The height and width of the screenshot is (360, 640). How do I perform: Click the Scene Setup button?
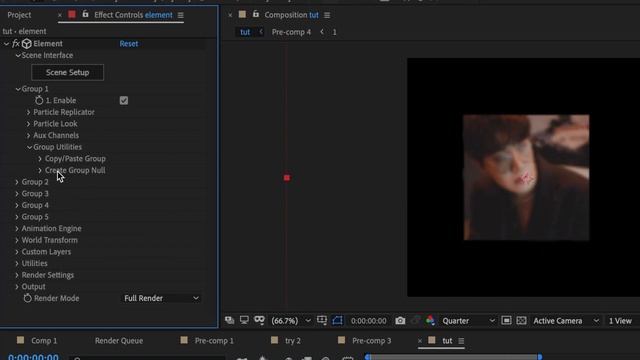coord(67,72)
